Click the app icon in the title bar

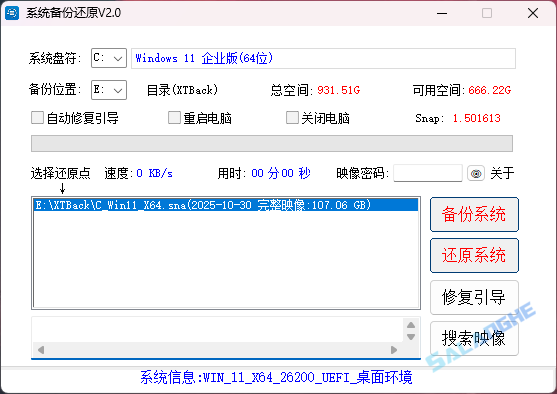[x=12, y=13]
